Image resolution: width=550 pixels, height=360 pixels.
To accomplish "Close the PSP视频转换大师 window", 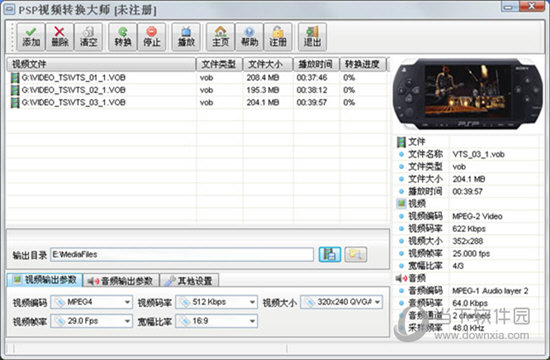I will (x=532, y=6).
